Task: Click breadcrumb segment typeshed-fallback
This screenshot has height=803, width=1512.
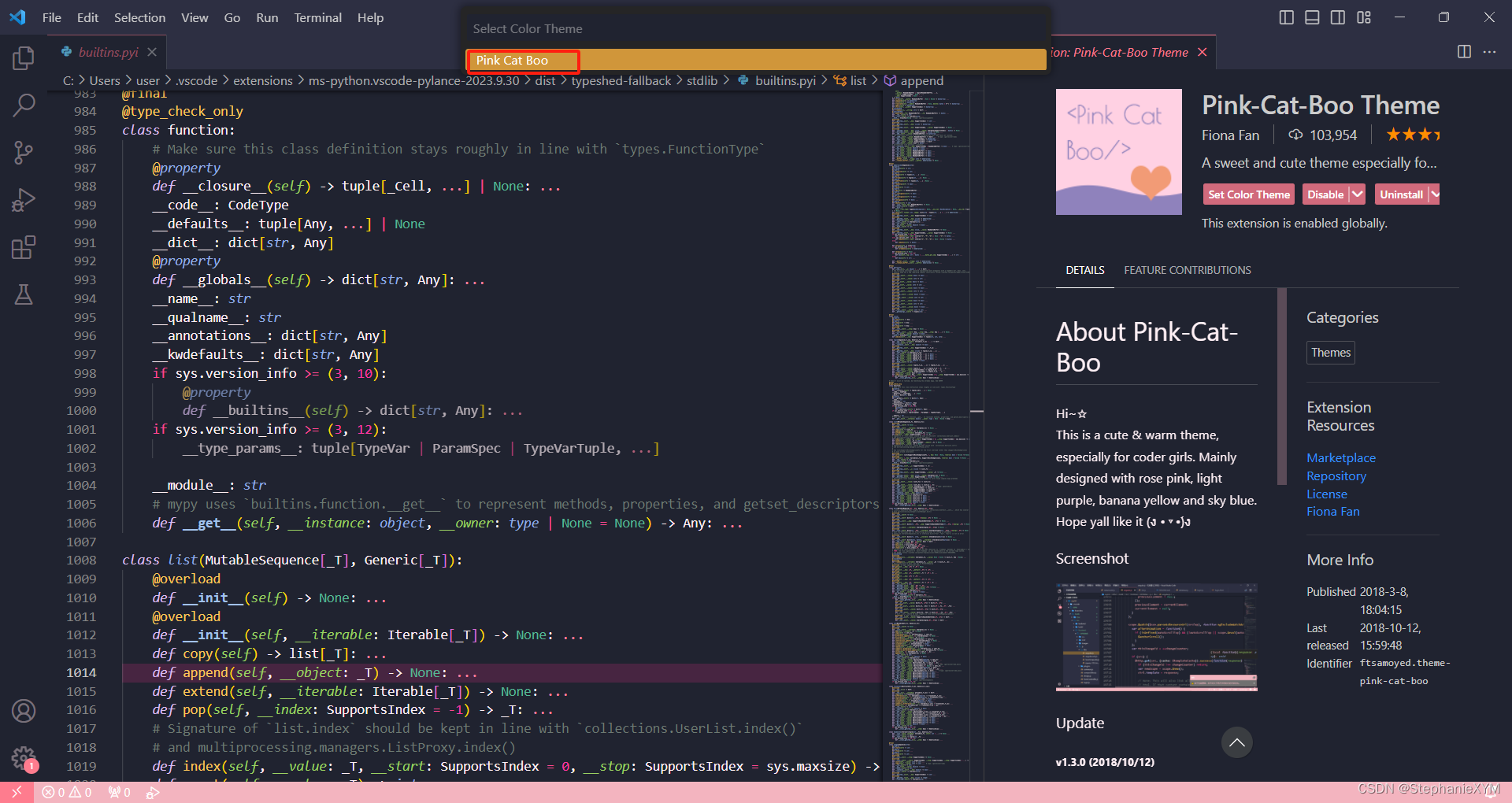Action: 621,80
